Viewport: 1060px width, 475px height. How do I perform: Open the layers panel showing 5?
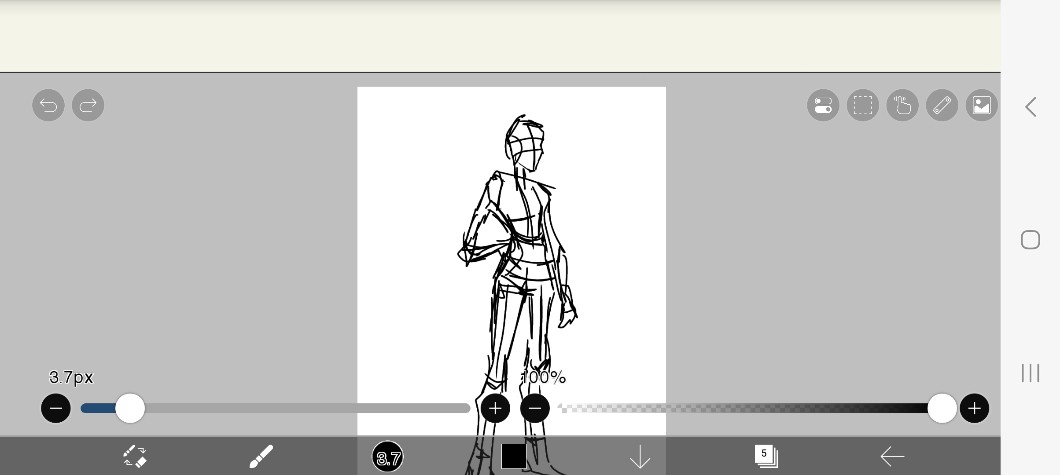click(x=766, y=456)
